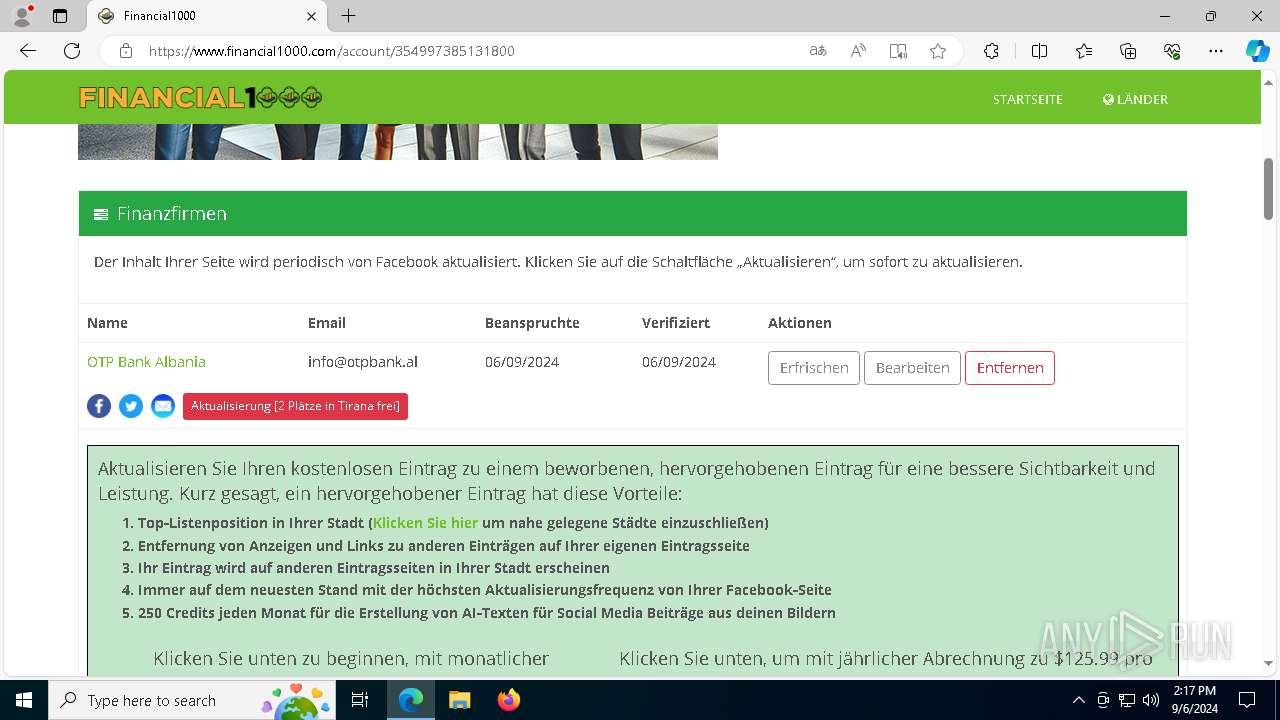Open the LÄNDER menu
The height and width of the screenshot is (720, 1280).
click(1135, 99)
